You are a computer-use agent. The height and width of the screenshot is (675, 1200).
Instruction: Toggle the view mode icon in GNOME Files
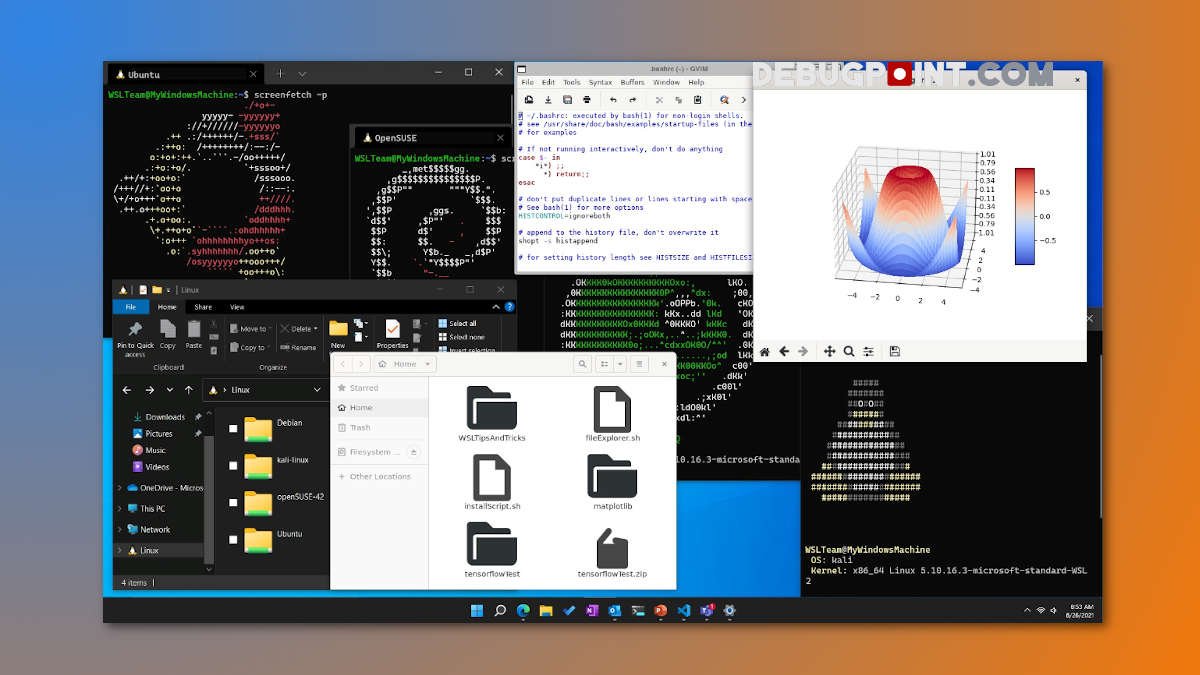pos(605,364)
